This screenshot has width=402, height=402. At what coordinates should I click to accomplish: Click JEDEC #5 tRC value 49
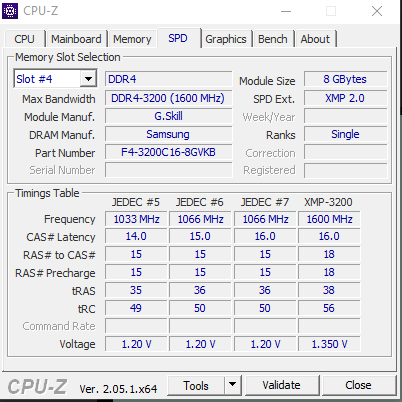tap(136, 308)
